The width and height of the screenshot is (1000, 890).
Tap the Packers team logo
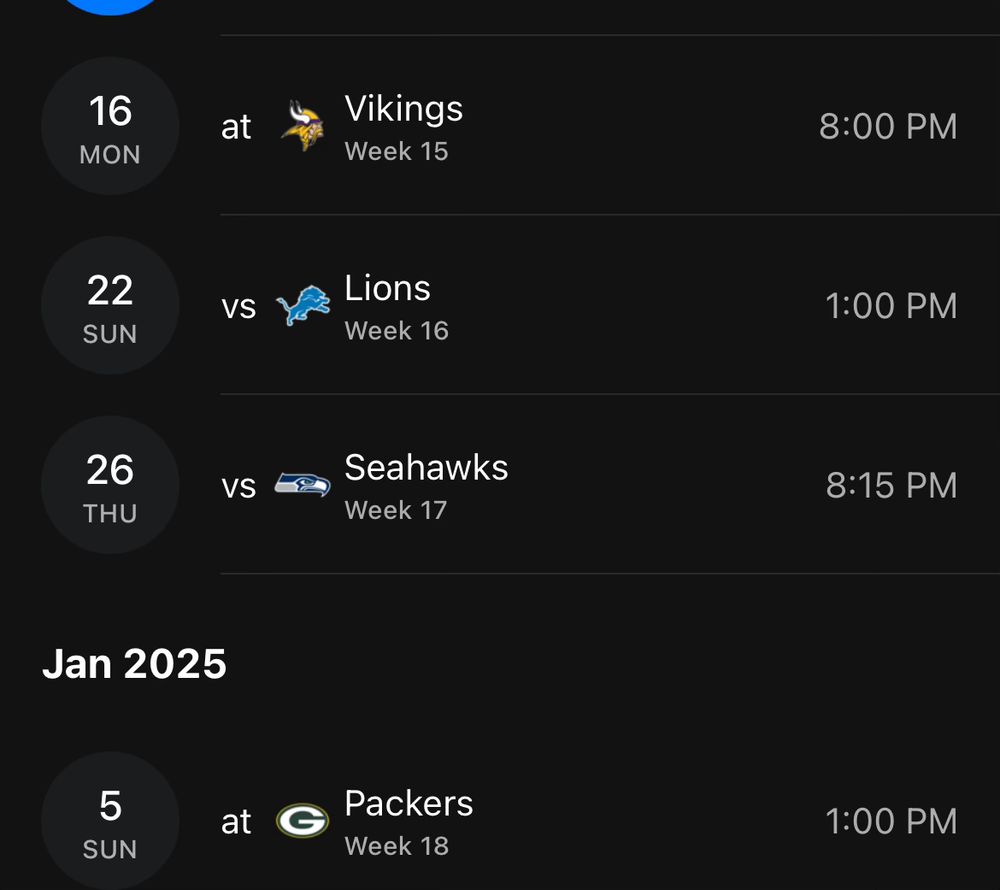tap(302, 821)
